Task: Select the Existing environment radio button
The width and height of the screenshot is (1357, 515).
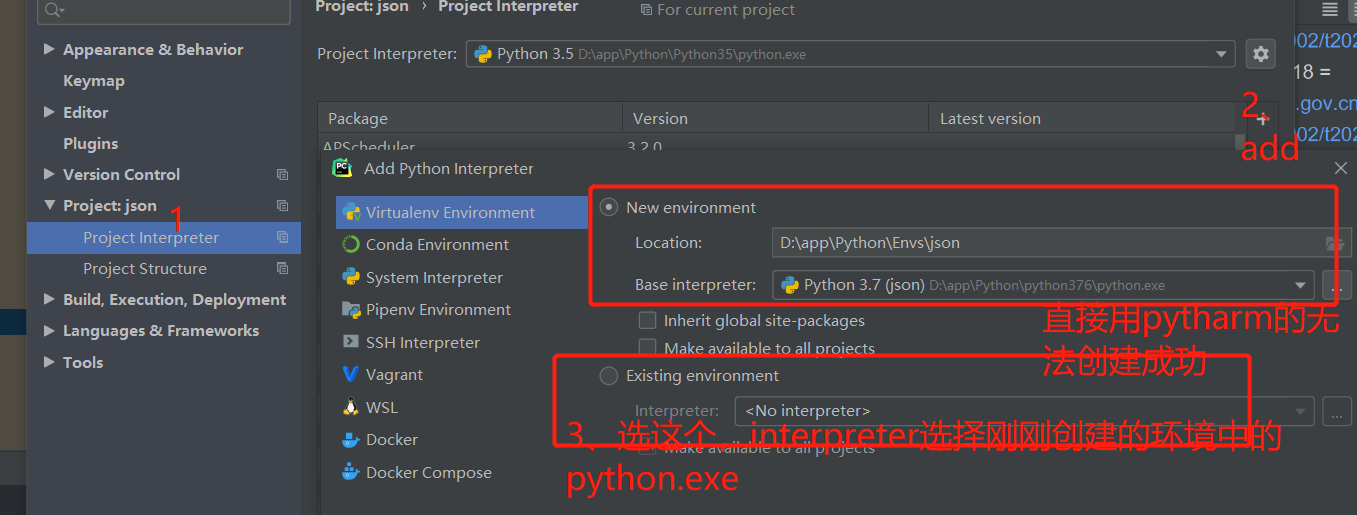Action: pyautogui.click(x=608, y=376)
